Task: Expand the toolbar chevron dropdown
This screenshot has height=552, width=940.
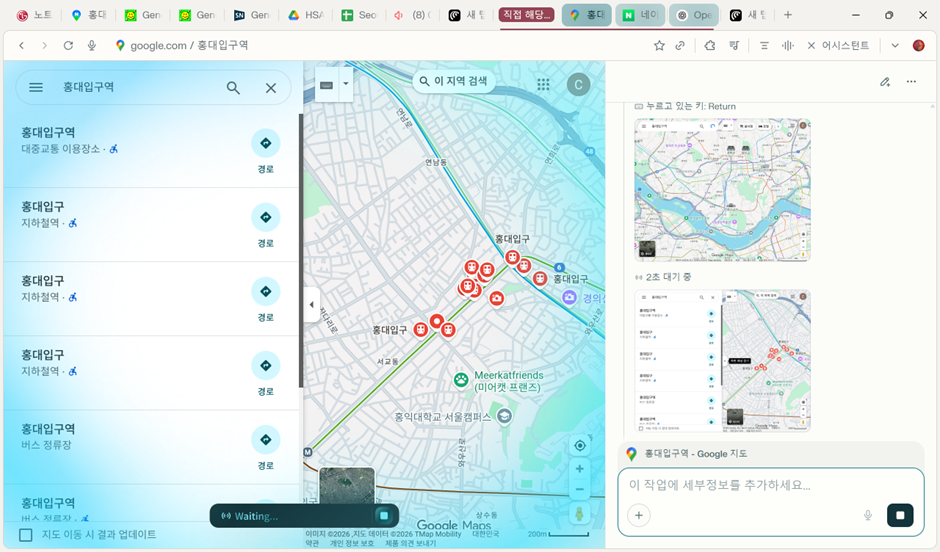Action: (x=895, y=46)
